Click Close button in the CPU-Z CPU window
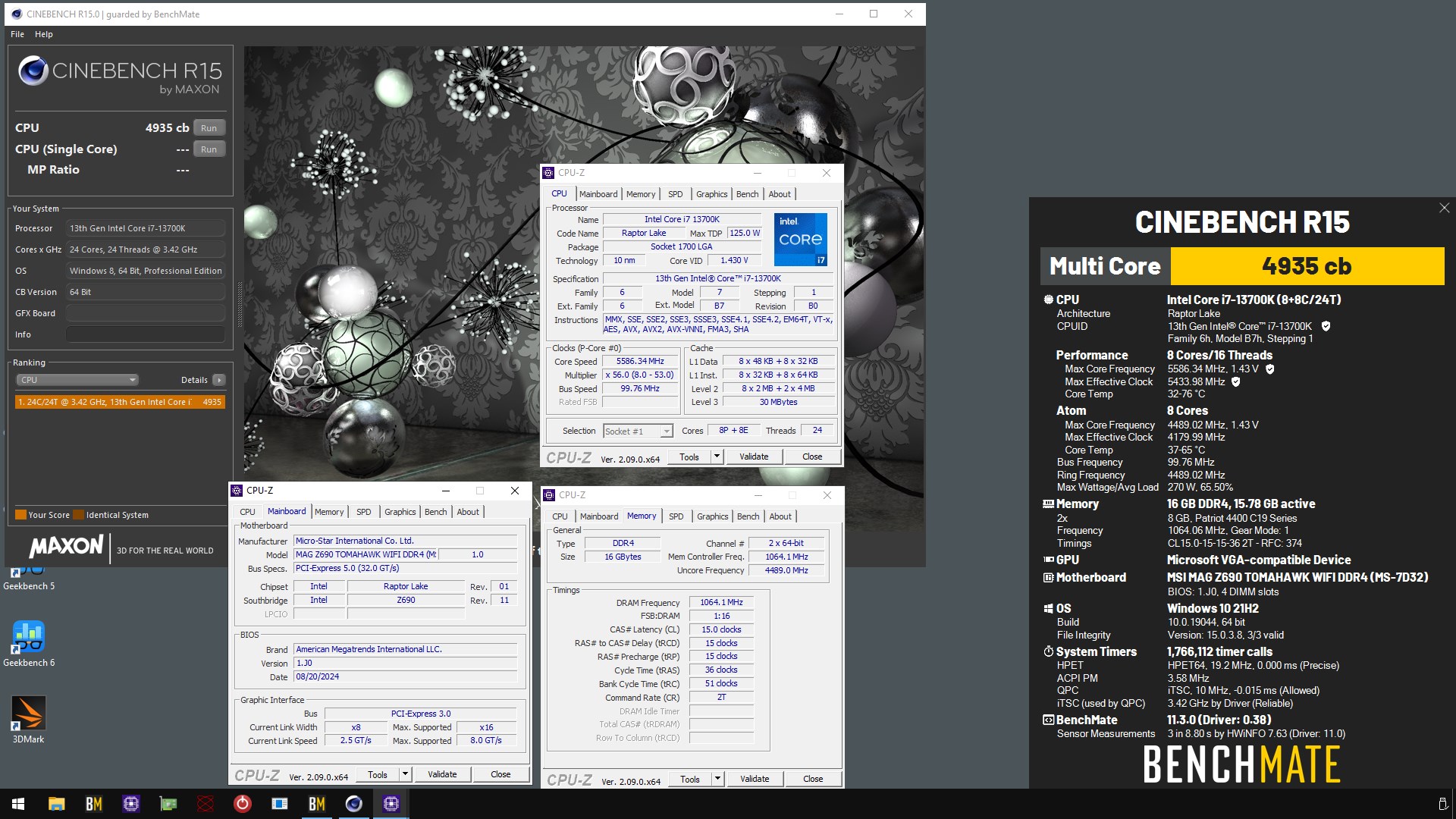Viewport: 1456px width, 819px height. 812,457
